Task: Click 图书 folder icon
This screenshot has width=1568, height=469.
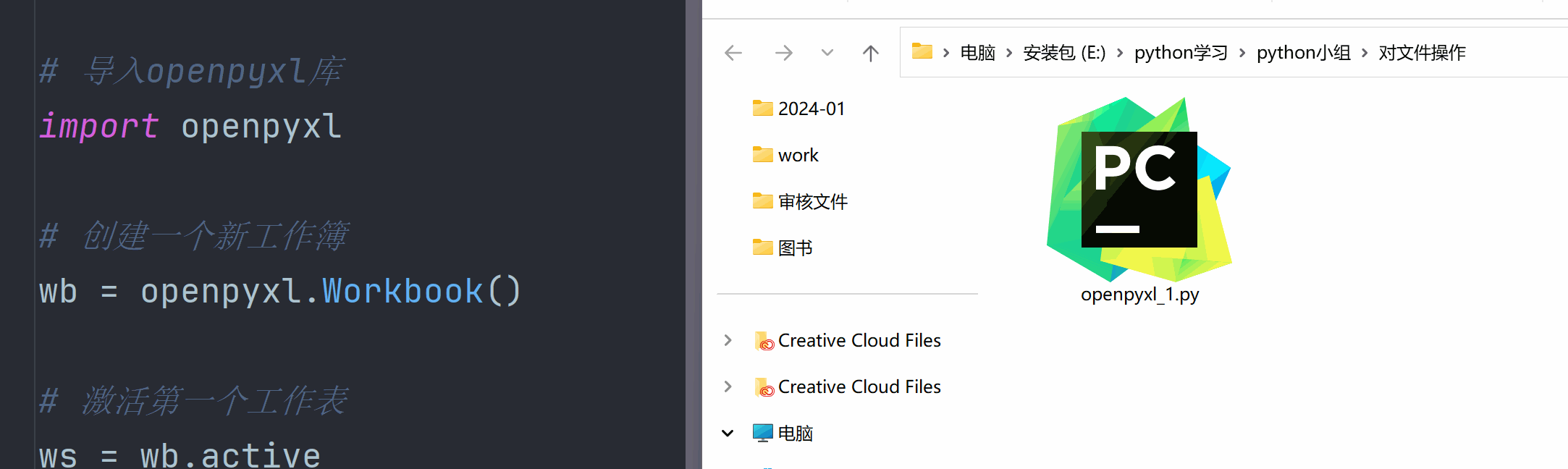Action: 763,247
